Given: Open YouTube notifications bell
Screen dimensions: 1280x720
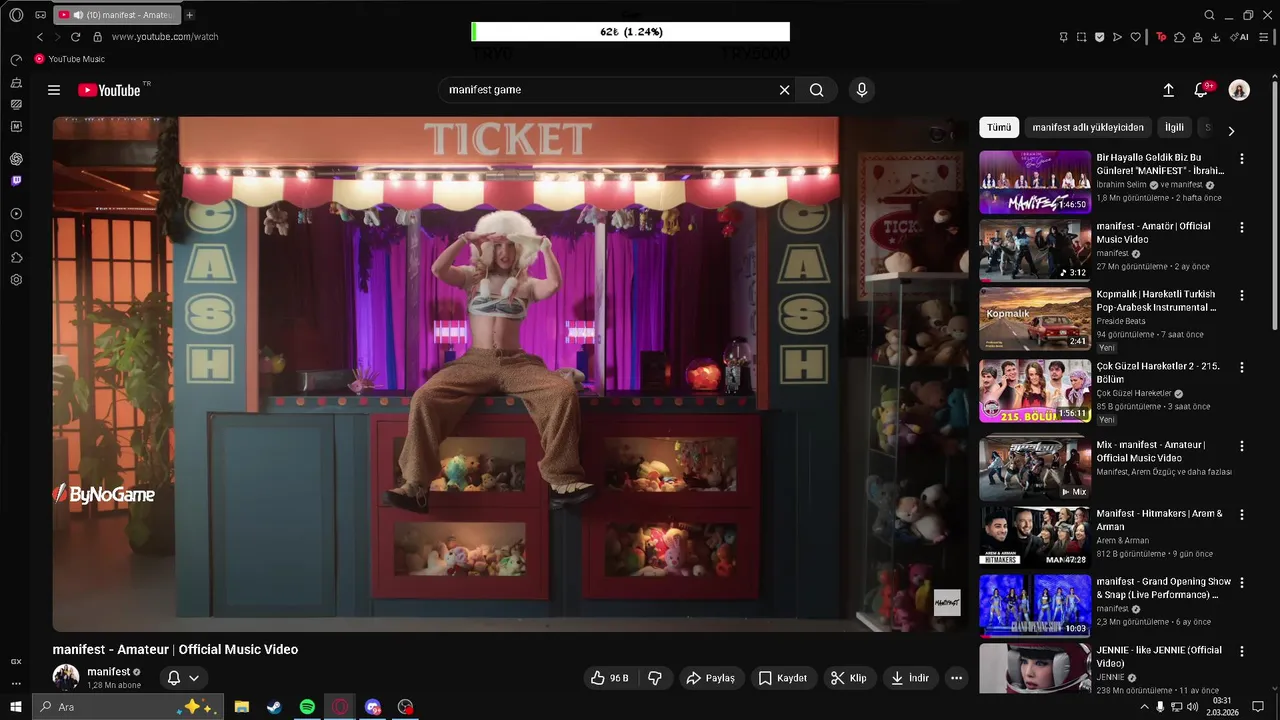Looking at the screenshot, I should pos(1201,90).
